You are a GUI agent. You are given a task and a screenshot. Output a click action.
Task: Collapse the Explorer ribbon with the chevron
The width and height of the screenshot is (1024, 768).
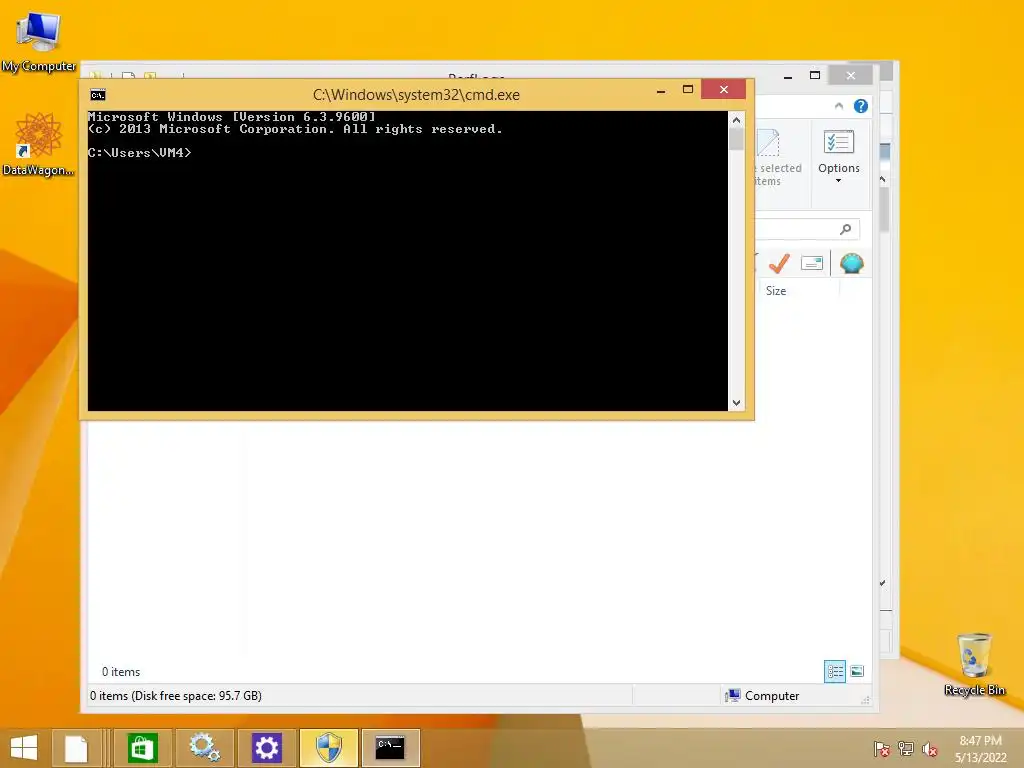(x=839, y=106)
